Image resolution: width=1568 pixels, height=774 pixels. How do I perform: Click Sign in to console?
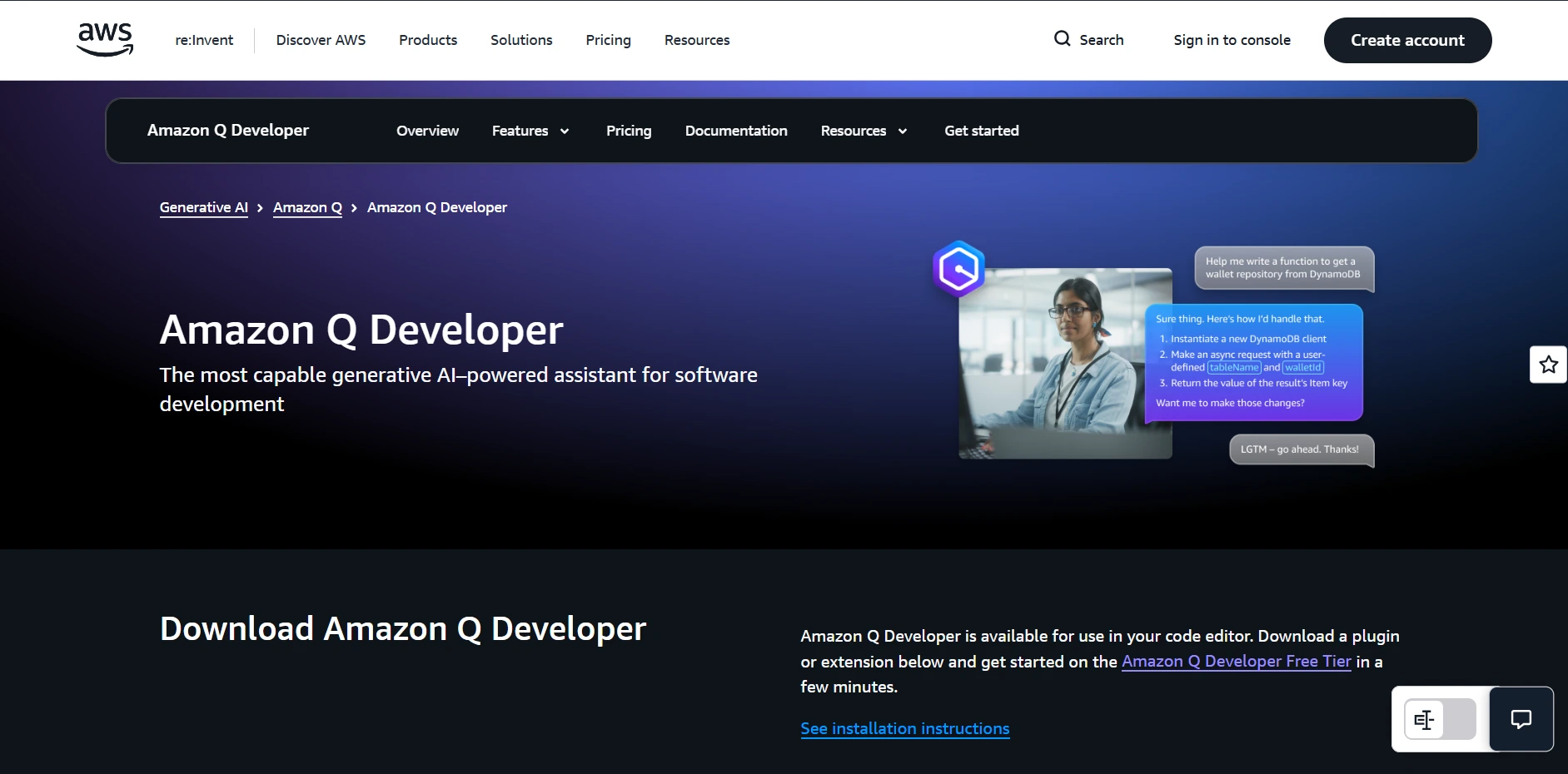point(1232,40)
